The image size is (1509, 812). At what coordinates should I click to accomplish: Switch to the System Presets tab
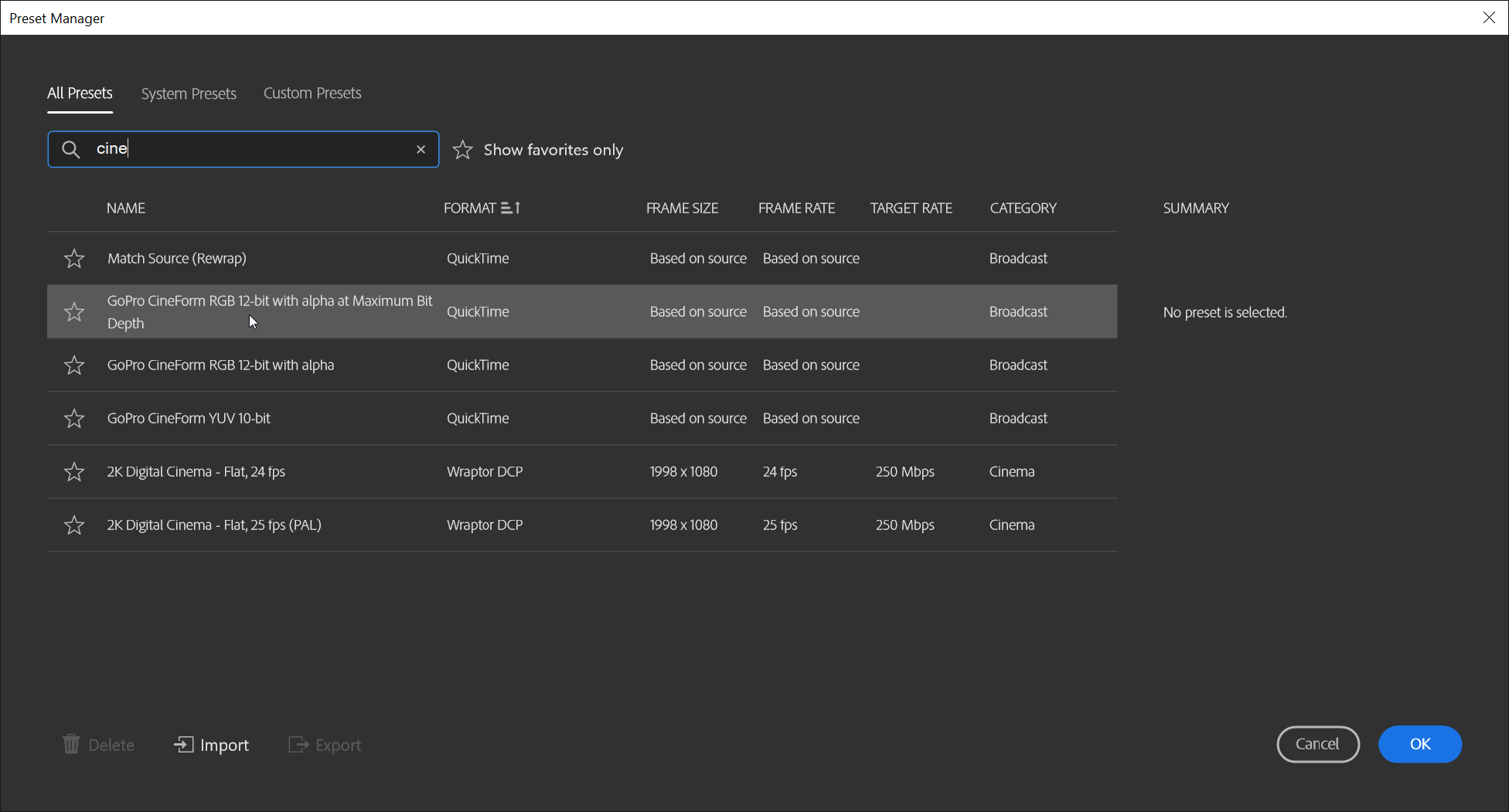[x=189, y=93]
